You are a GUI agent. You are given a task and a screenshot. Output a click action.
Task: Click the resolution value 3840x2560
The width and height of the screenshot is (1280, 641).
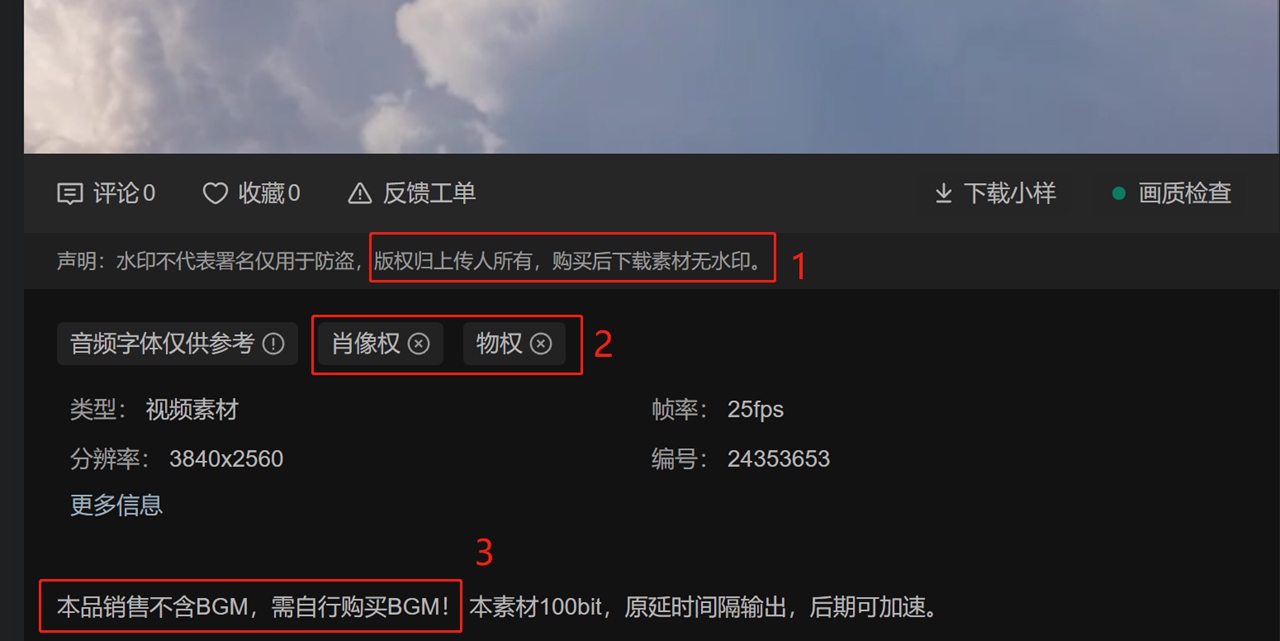[226, 459]
